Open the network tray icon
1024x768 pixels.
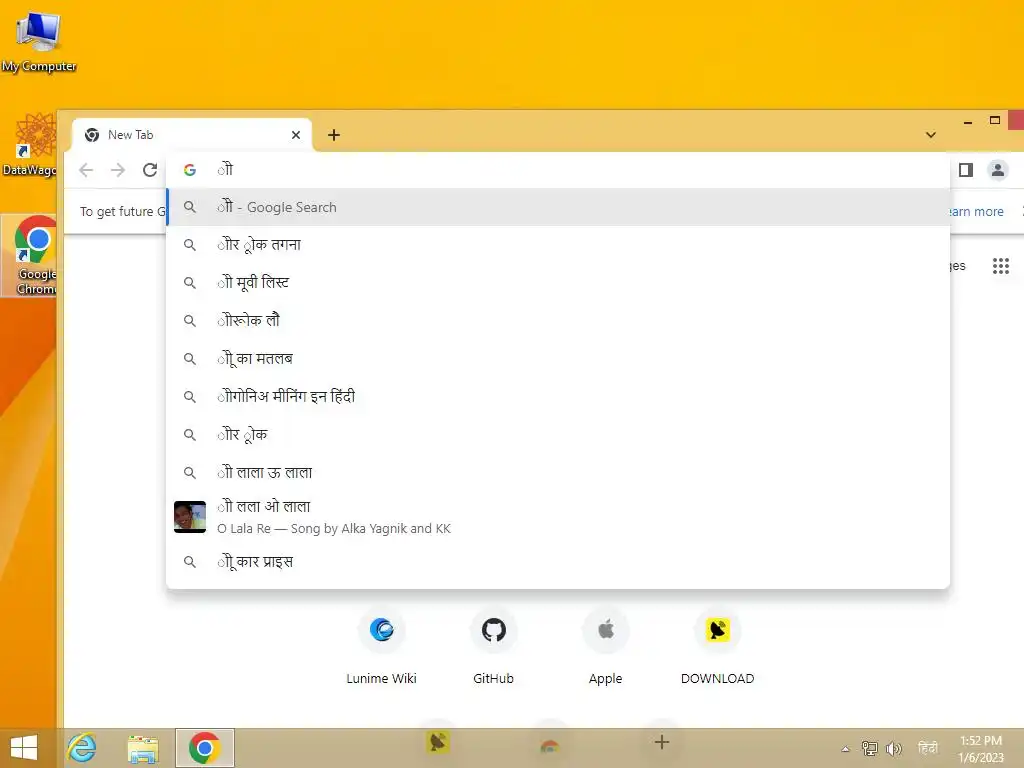[x=869, y=748]
